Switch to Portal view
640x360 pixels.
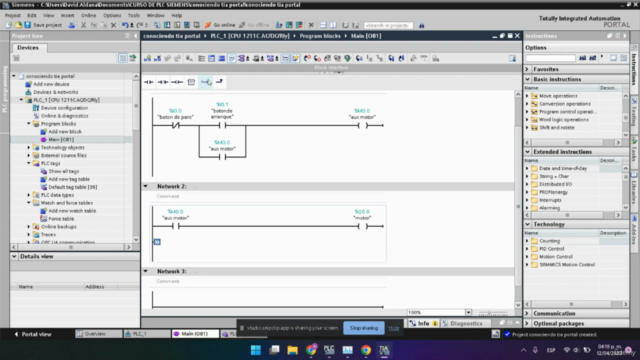[33, 334]
